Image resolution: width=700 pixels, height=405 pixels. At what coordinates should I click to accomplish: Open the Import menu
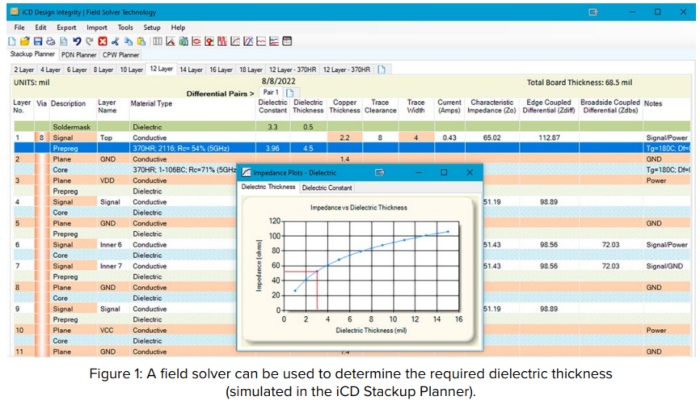click(x=97, y=27)
